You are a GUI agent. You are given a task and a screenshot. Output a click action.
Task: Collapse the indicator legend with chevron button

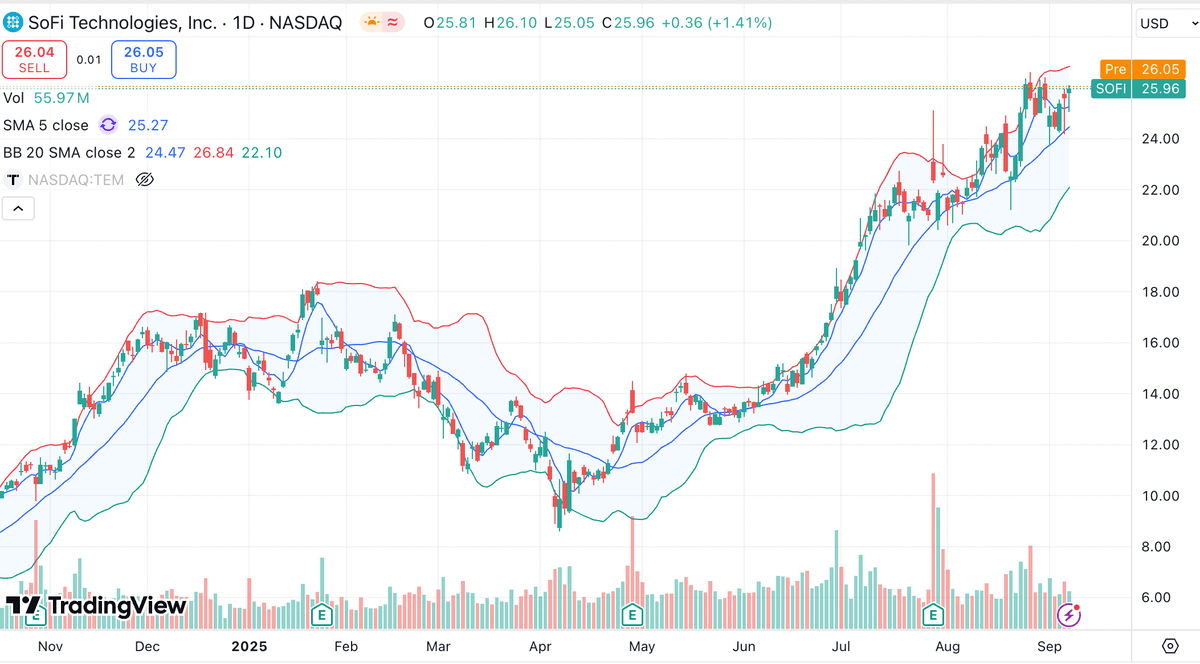(20, 209)
